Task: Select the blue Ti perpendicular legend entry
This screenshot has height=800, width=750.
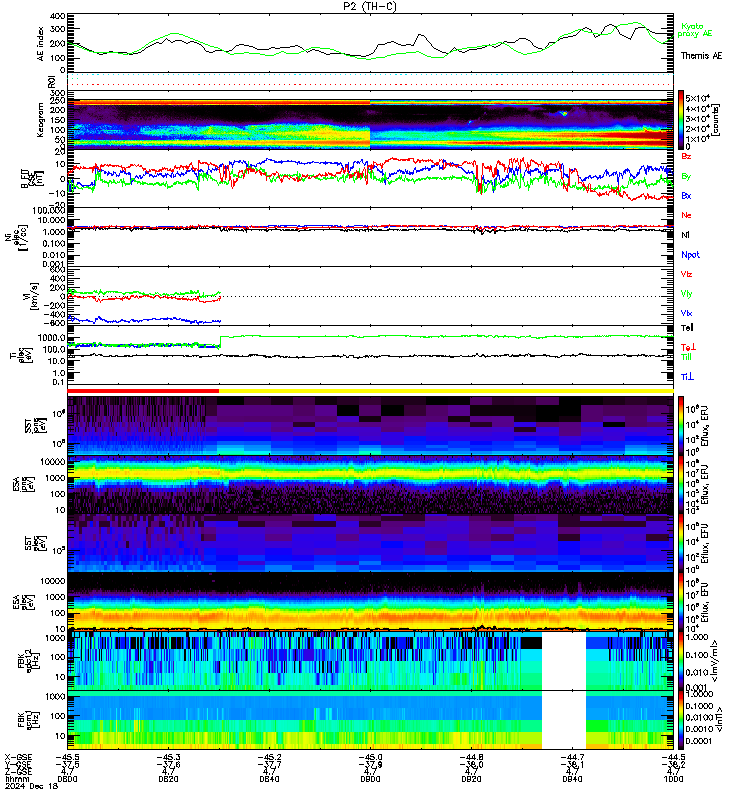Action: coord(687,377)
